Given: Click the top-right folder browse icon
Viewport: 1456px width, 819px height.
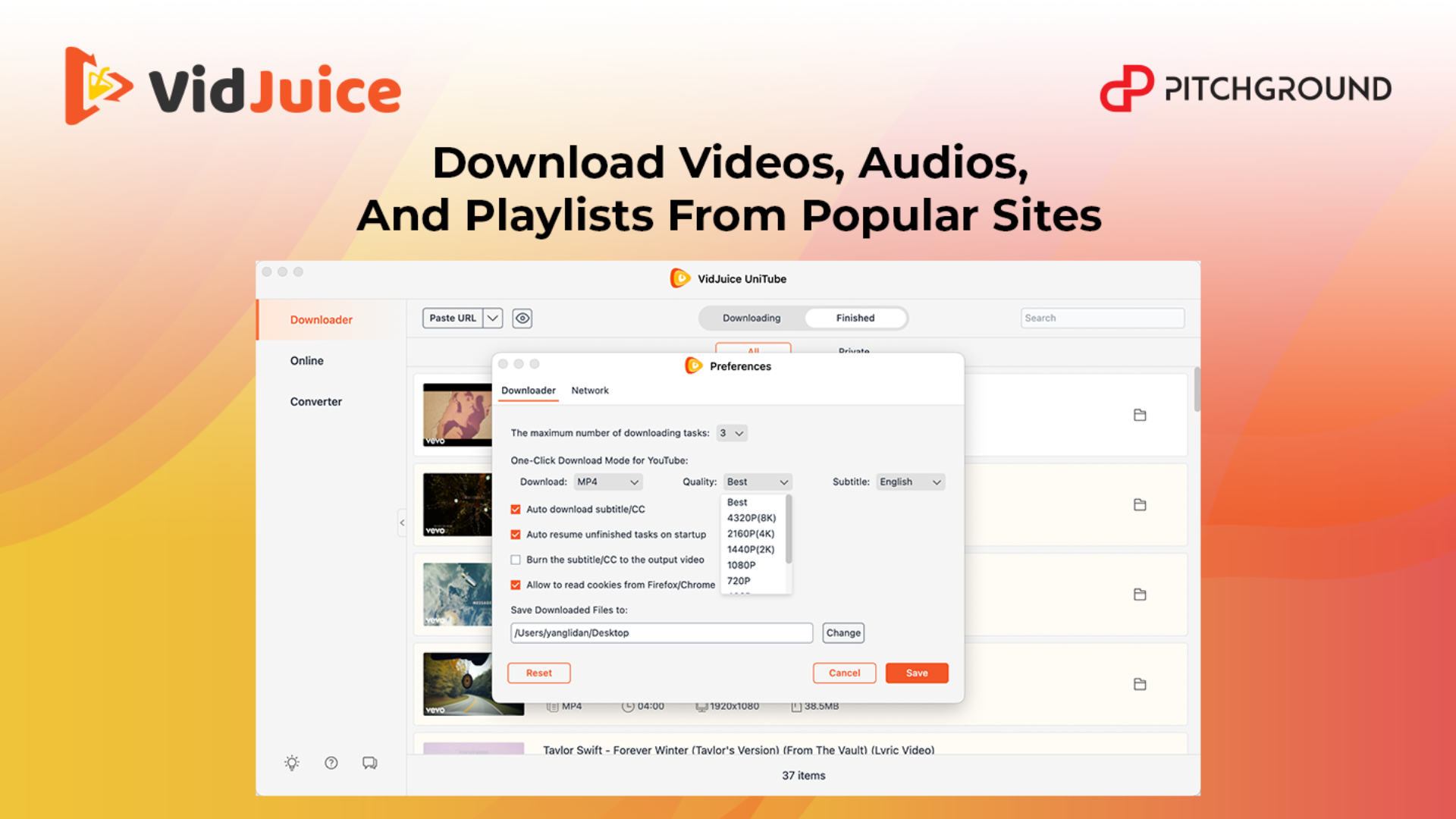Looking at the screenshot, I should [1141, 416].
